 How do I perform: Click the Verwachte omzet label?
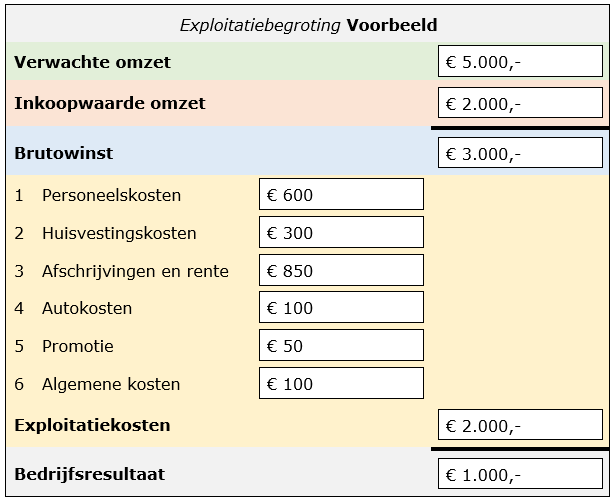click(x=92, y=62)
